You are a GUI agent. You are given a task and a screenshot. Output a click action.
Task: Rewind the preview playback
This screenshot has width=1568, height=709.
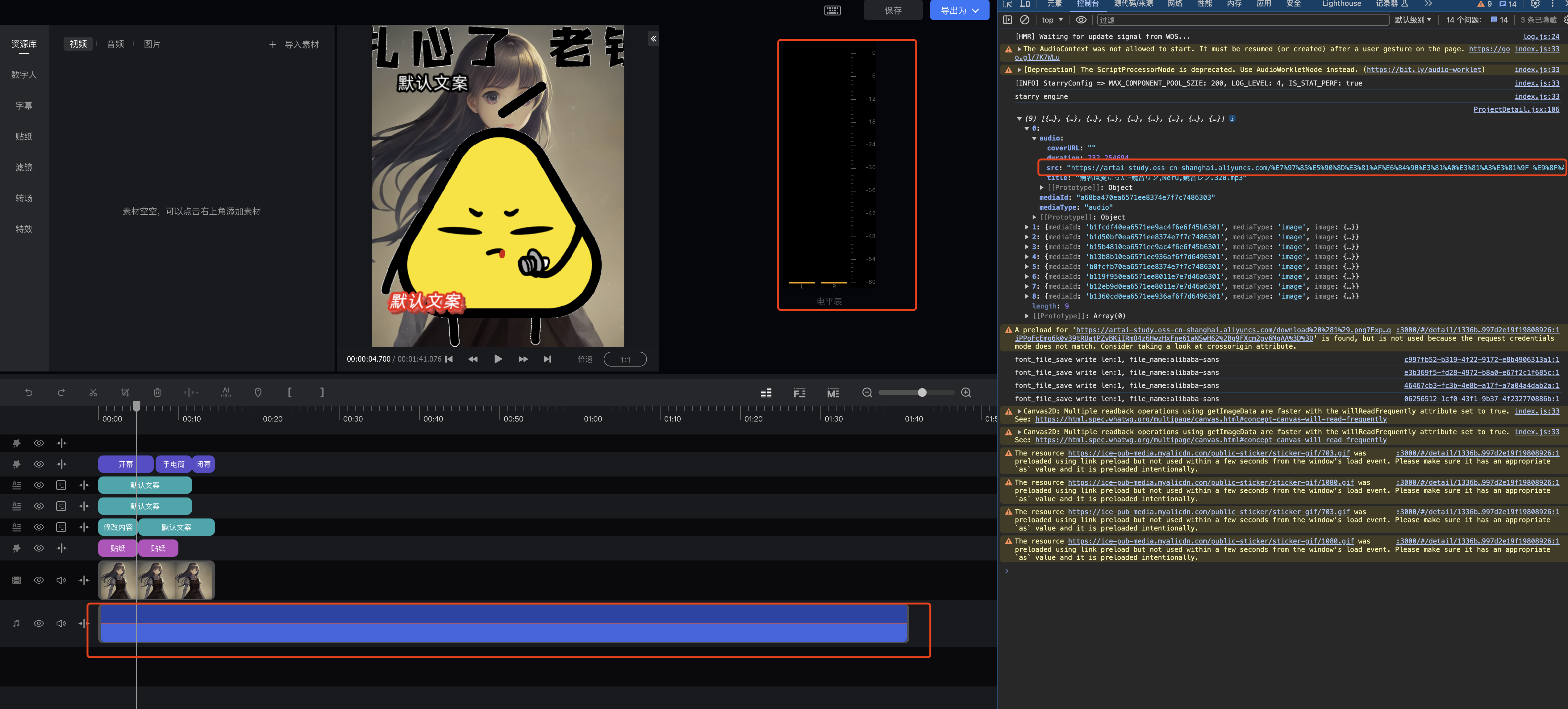point(473,359)
